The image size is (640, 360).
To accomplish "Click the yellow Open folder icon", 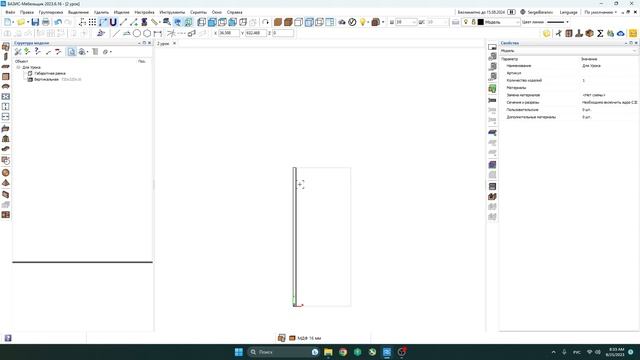I will (21, 22).
